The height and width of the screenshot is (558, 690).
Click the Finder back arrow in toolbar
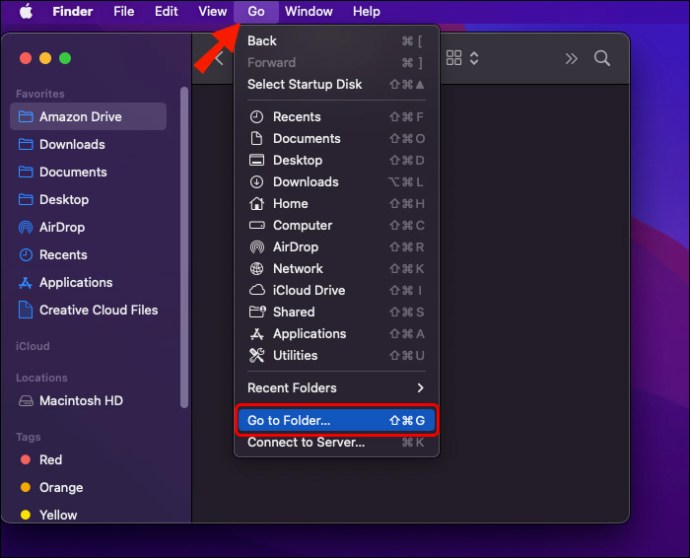(x=219, y=58)
